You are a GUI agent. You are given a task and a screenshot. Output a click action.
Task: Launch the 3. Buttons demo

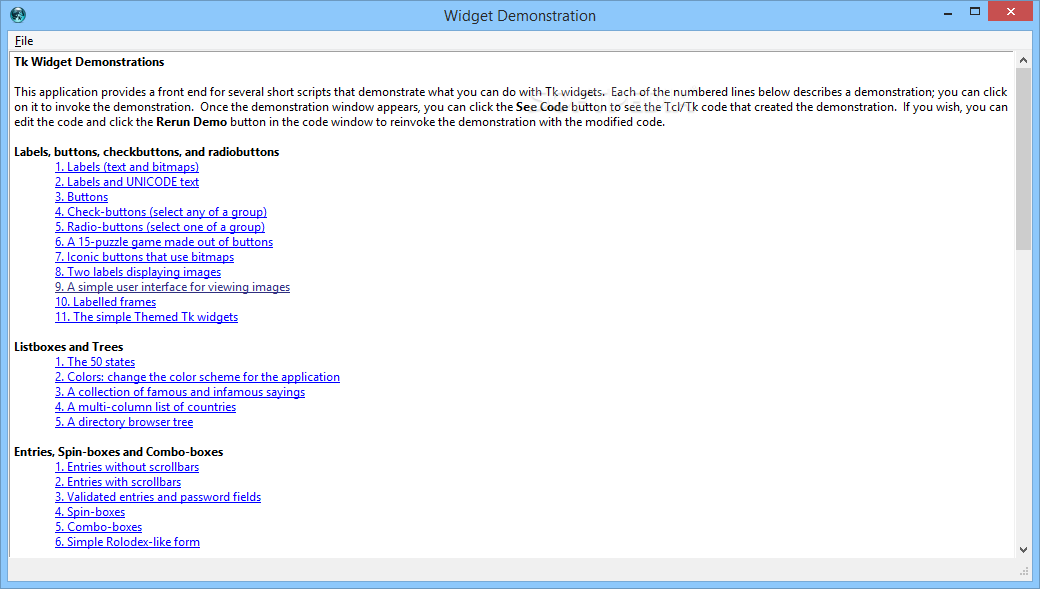[81, 197]
